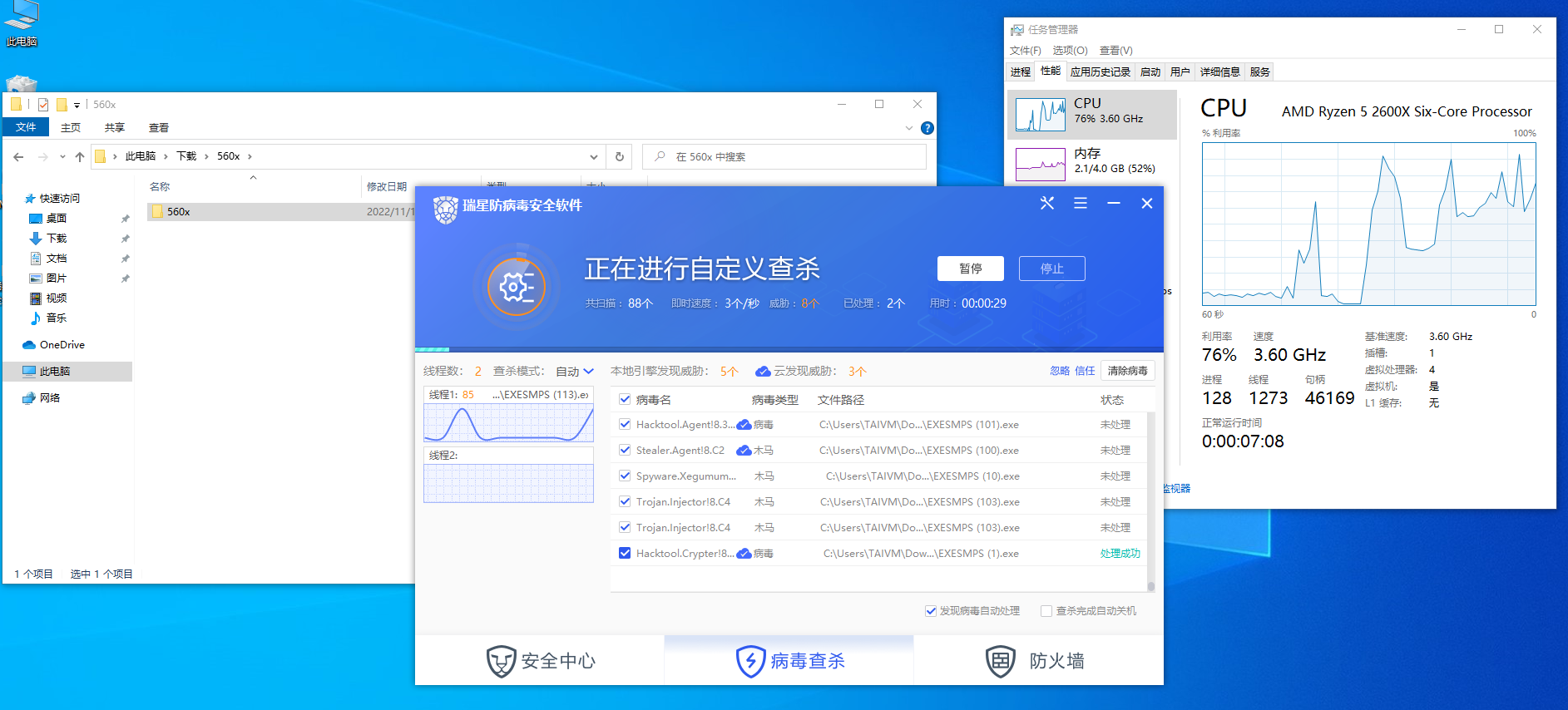Open File Explorer help question mark

[927, 128]
